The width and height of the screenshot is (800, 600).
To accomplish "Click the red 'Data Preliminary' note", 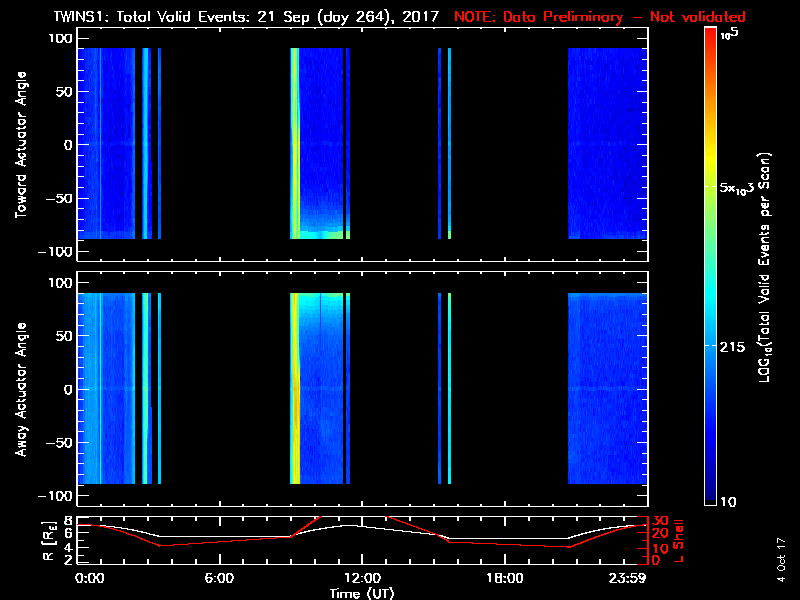I will point(600,17).
